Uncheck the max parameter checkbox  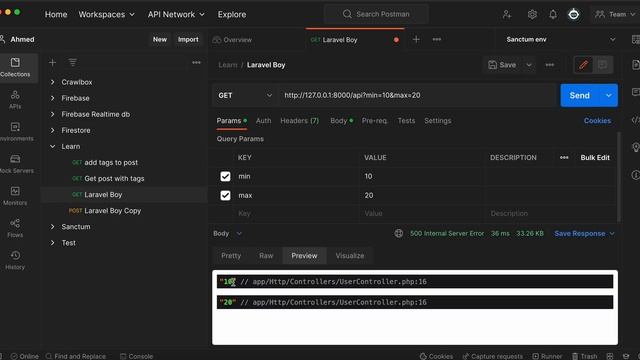225,196
